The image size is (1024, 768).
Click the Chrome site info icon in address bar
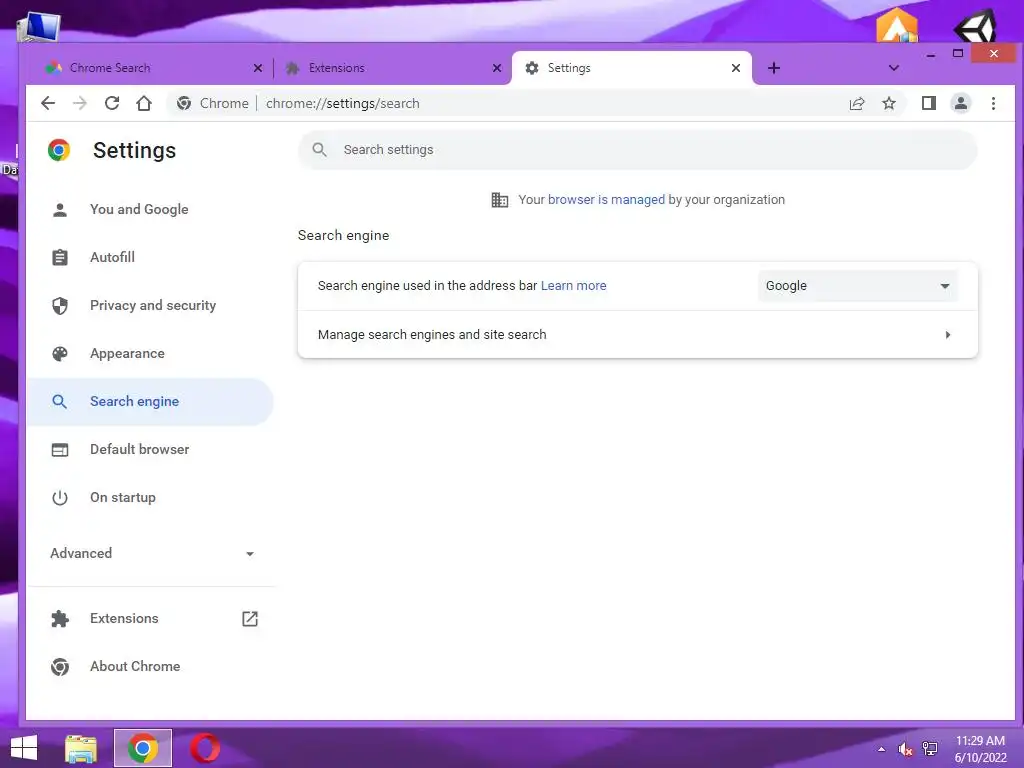coord(184,103)
